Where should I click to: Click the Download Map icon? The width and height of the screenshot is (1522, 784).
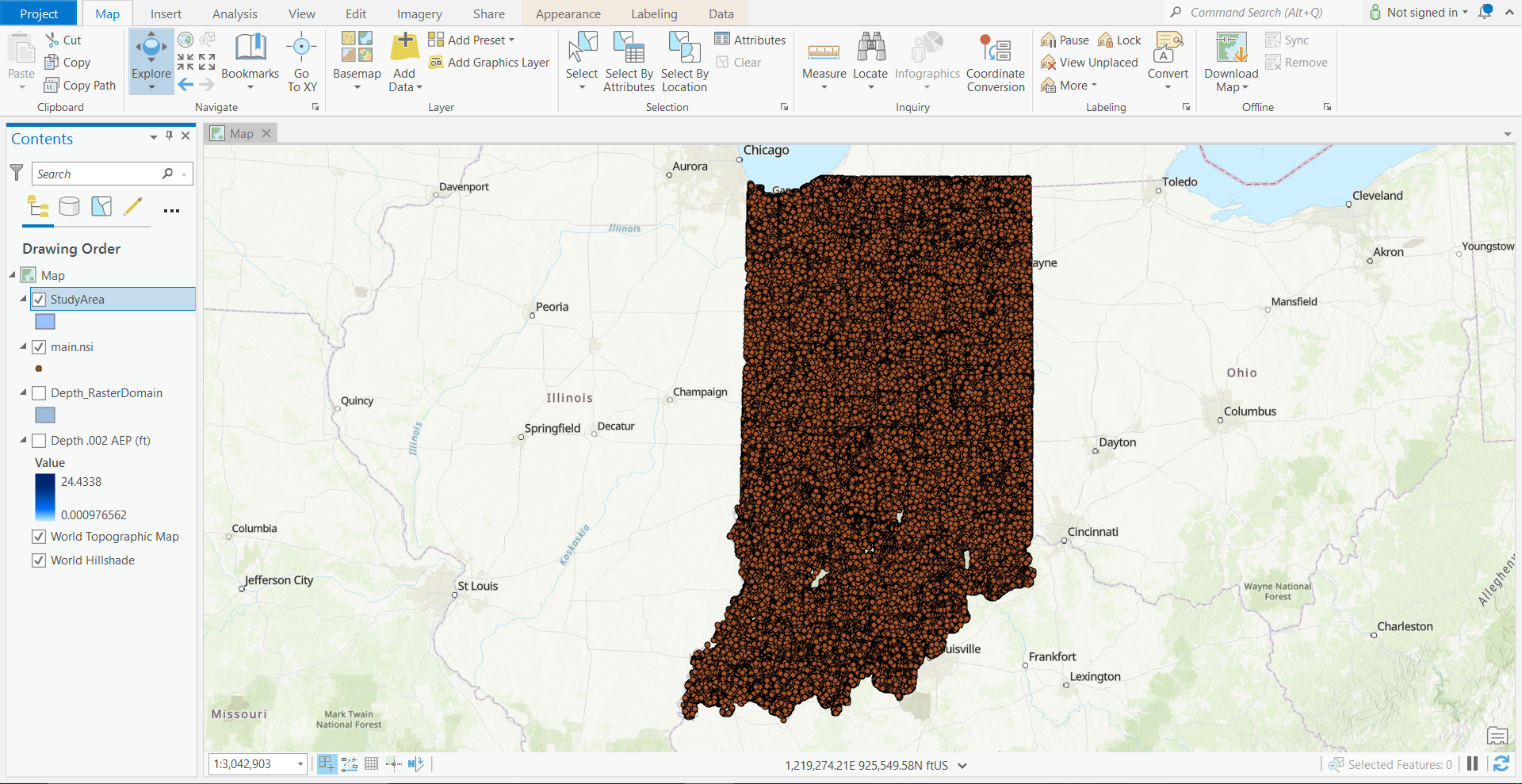click(1231, 47)
